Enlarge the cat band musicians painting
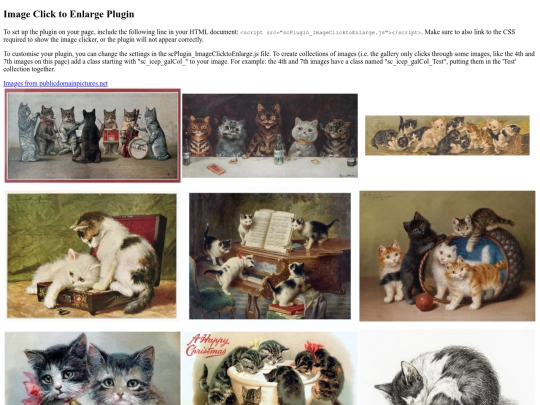 point(93,135)
